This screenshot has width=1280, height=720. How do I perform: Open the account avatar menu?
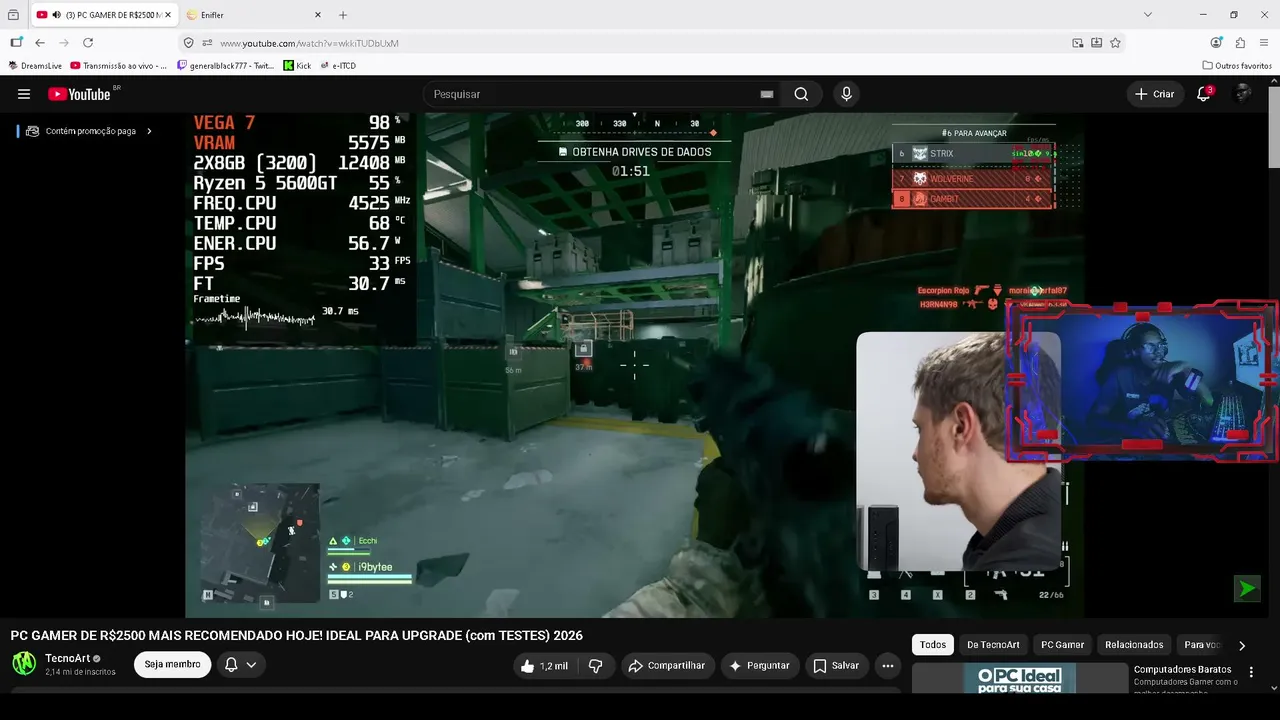[1243, 94]
